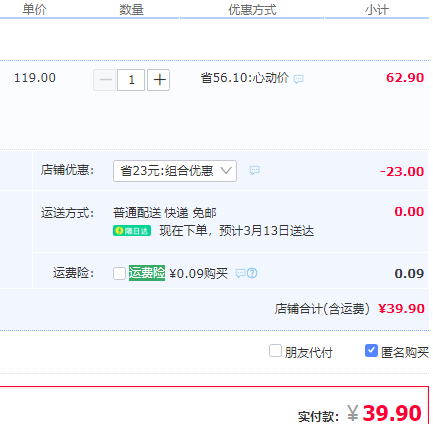
Task: Click the 省56.10:心动价 discount text
Action: click(x=245, y=78)
